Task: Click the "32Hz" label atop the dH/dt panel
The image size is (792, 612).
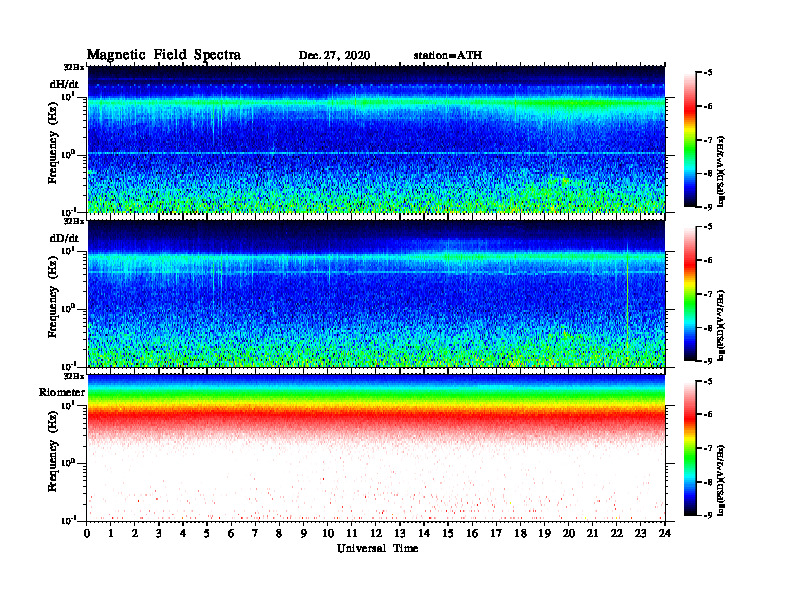Action: click(73, 67)
